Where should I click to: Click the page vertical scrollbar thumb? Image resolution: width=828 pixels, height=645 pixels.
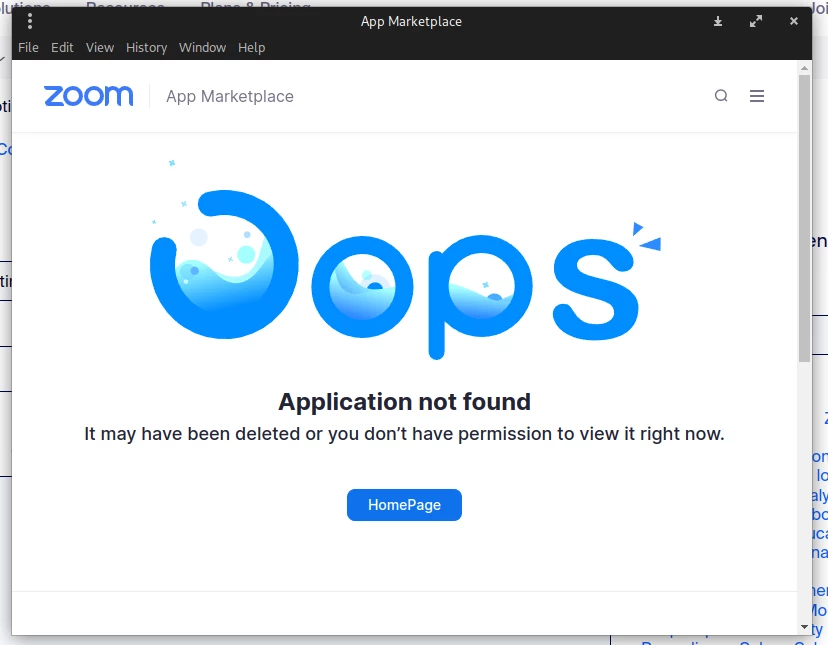804,218
